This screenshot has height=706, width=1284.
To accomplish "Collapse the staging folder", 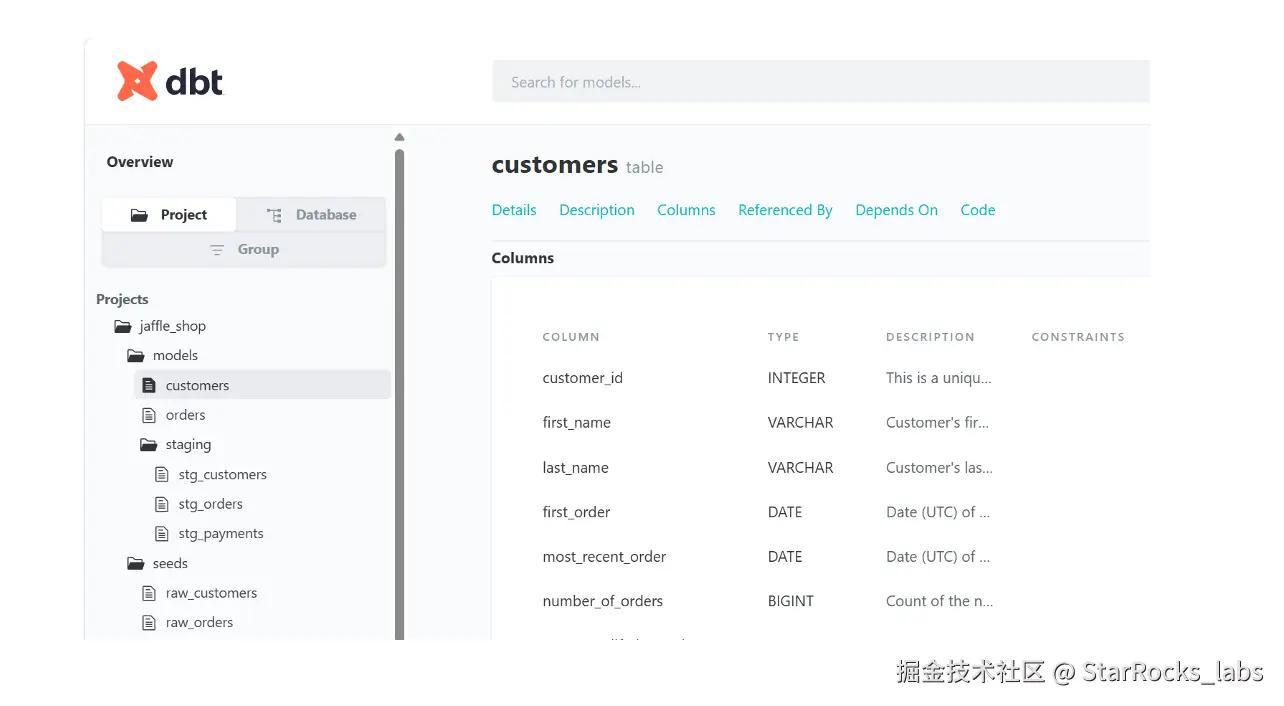I will coord(149,445).
